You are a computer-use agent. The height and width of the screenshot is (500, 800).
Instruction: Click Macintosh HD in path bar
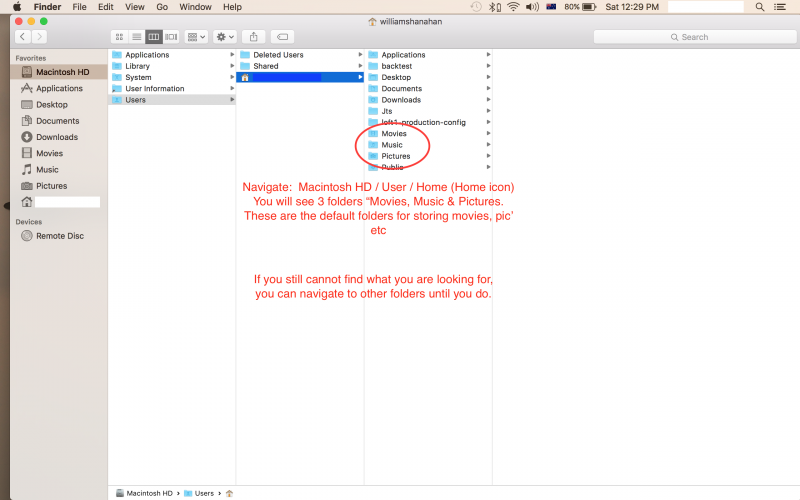tap(144, 493)
